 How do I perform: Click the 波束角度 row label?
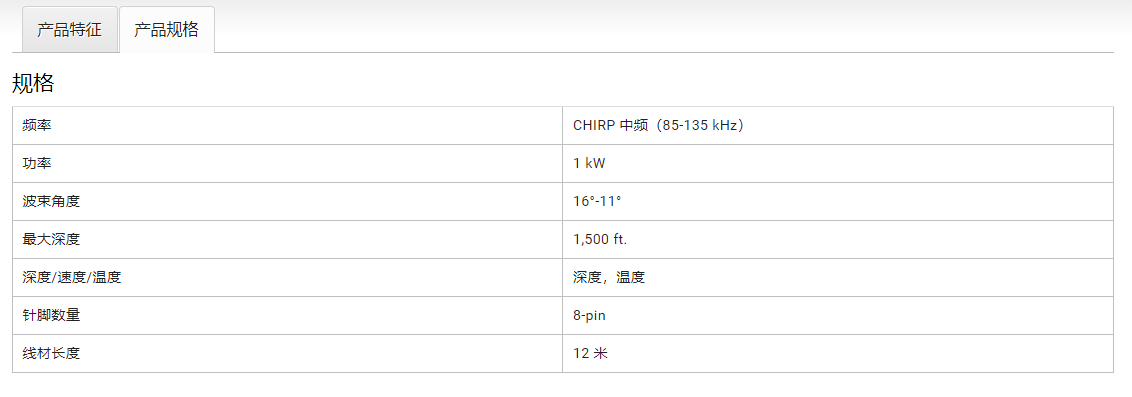click(x=51, y=201)
